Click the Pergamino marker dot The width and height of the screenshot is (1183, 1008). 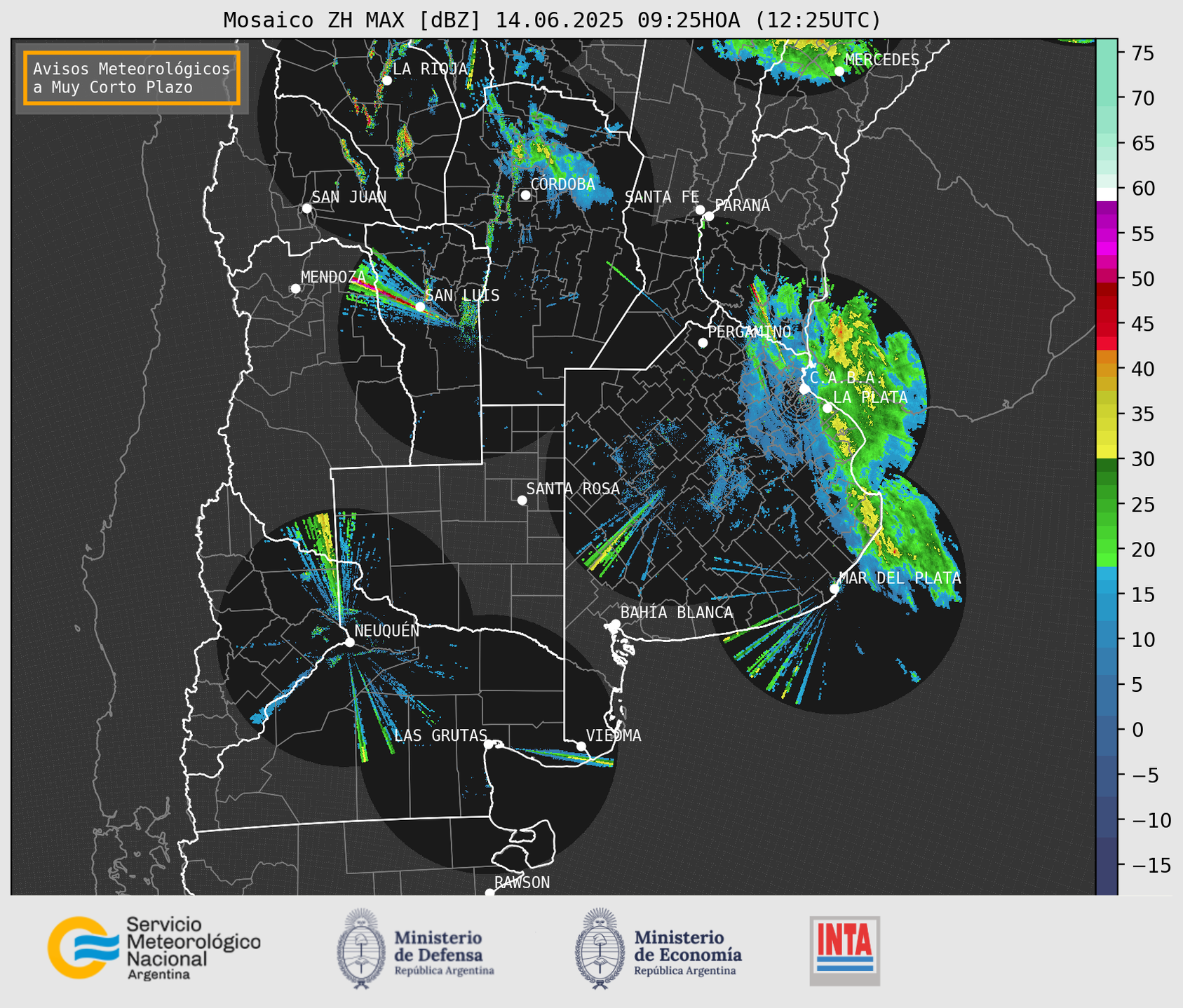tap(703, 343)
